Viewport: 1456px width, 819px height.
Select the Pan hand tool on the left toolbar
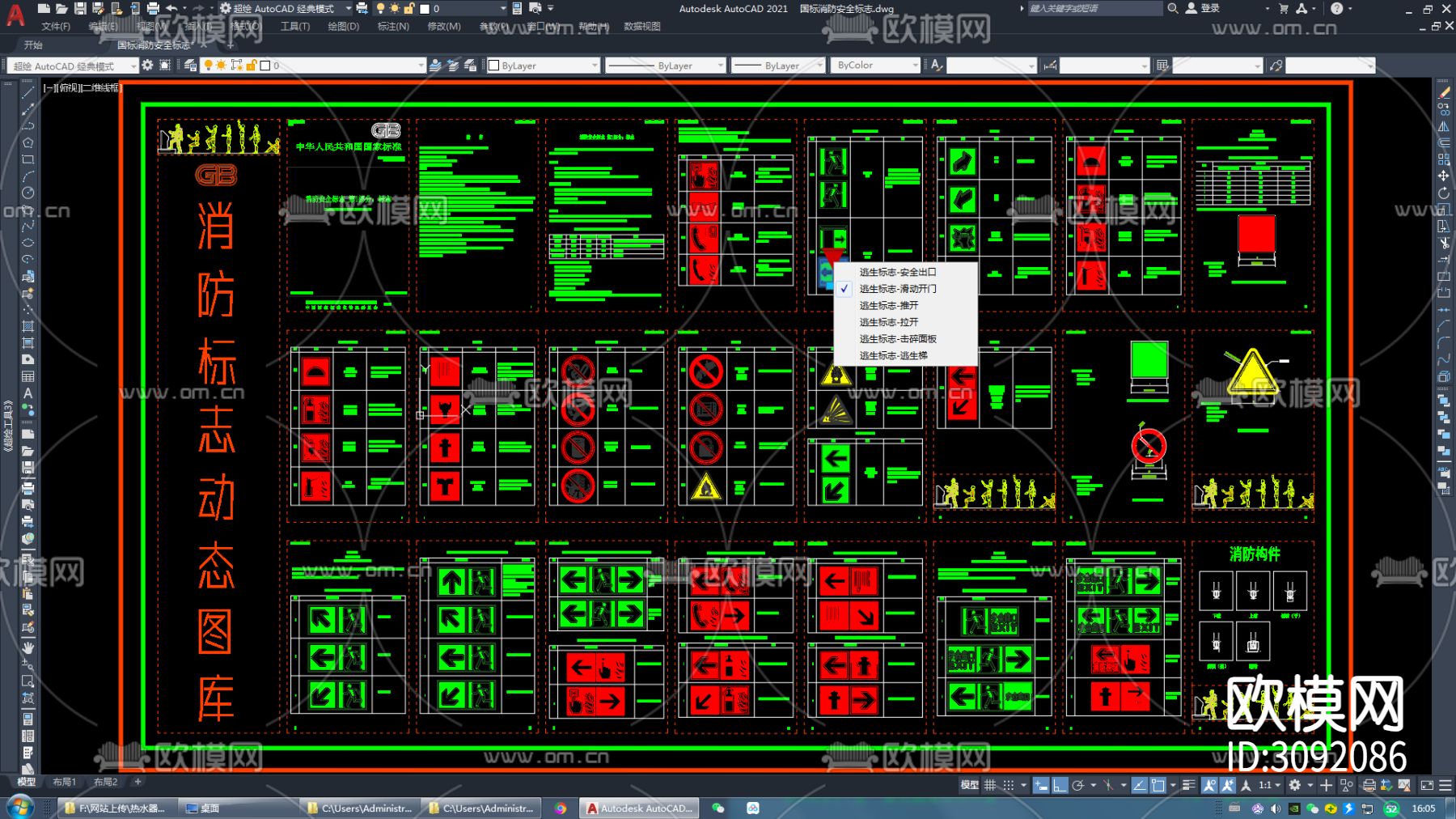[x=28, y=647]
